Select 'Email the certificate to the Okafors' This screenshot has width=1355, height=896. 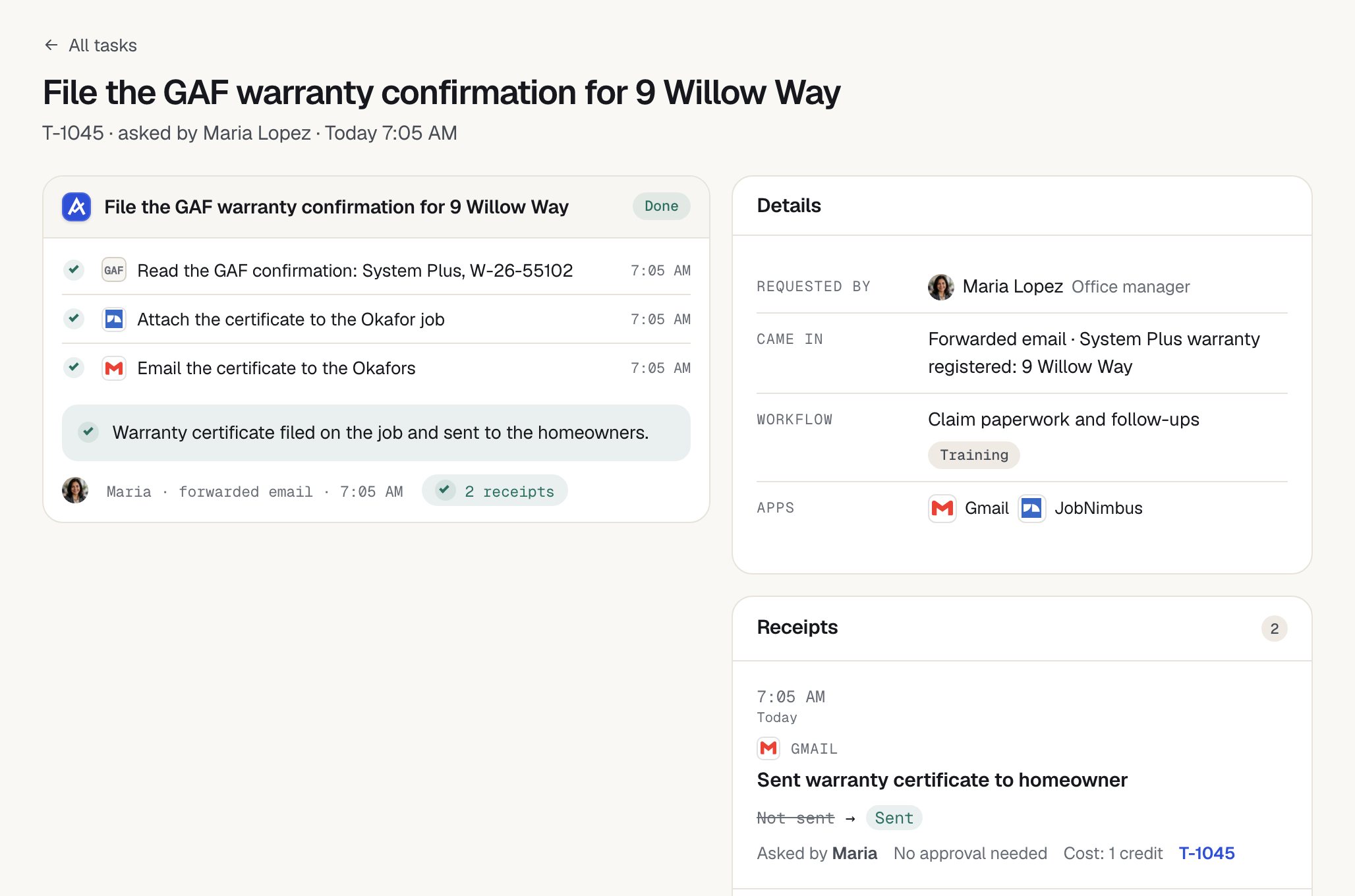[x=276, y=368]
